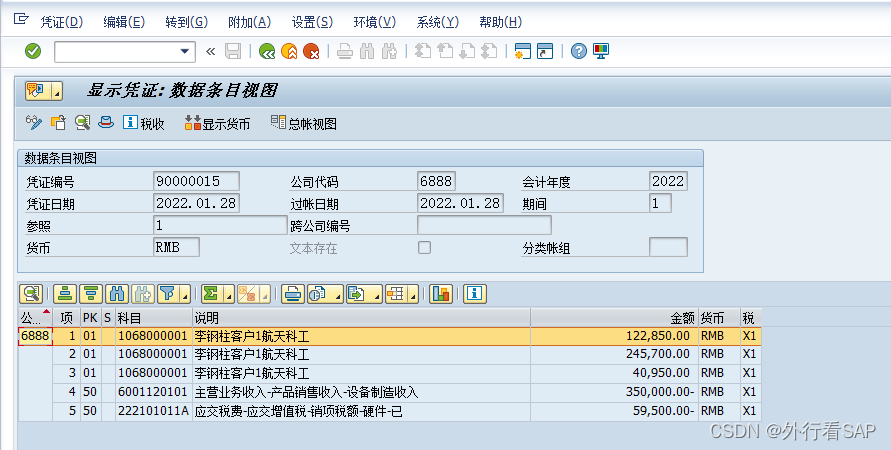The width and height of the screenshot is (891, 450).
Task: Open the 设置(S) menu
Action: pyautogui.click(x=312, y=22)
